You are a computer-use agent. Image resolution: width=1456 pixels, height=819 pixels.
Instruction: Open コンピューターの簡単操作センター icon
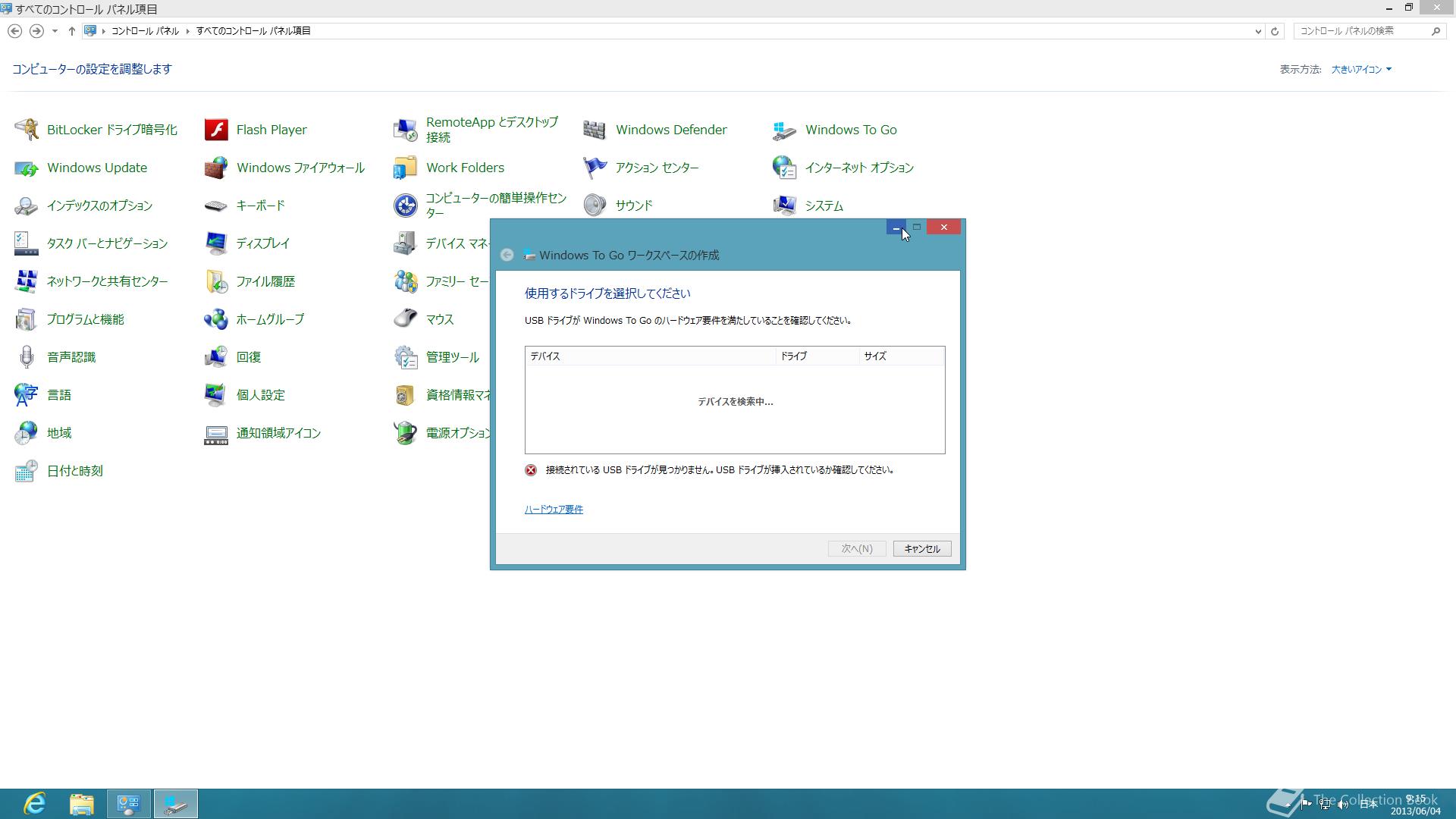click(x=406, y=206)
